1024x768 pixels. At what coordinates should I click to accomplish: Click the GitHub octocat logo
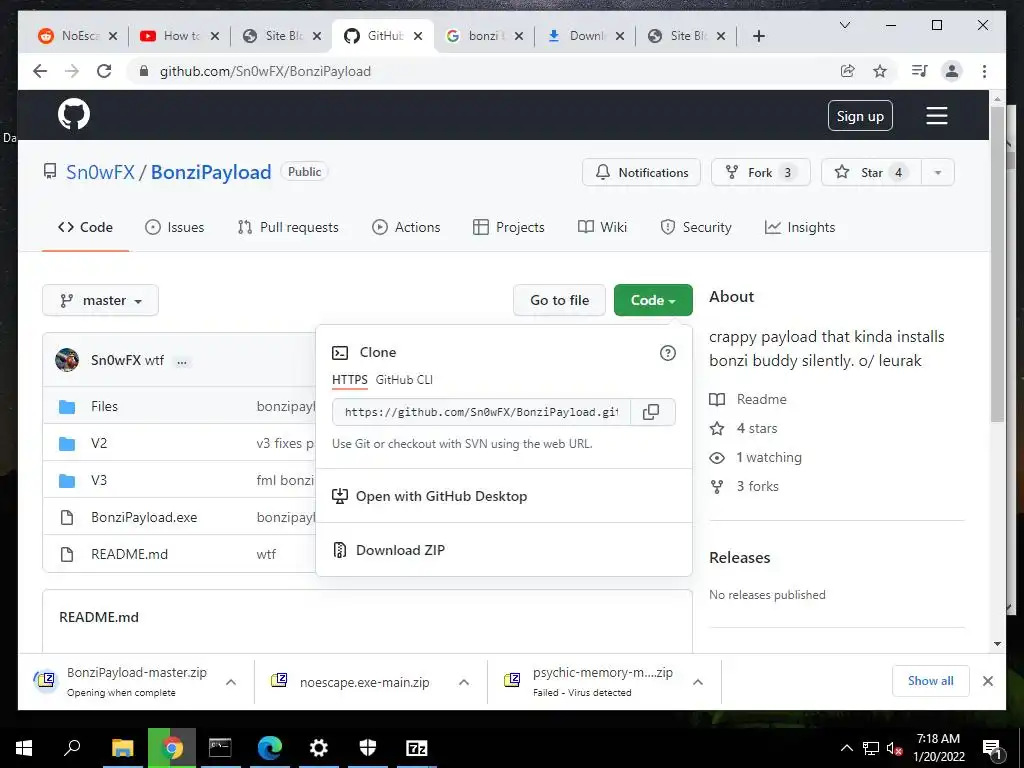point(74,114)
